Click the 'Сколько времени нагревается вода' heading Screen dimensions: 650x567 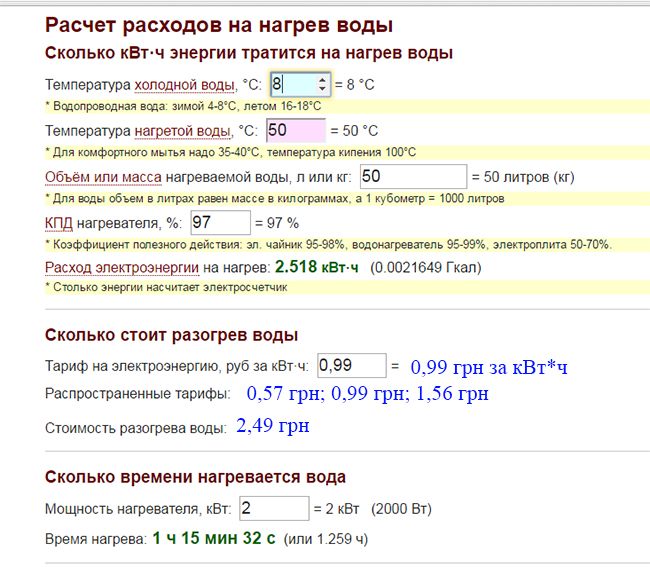coord(195,477)
